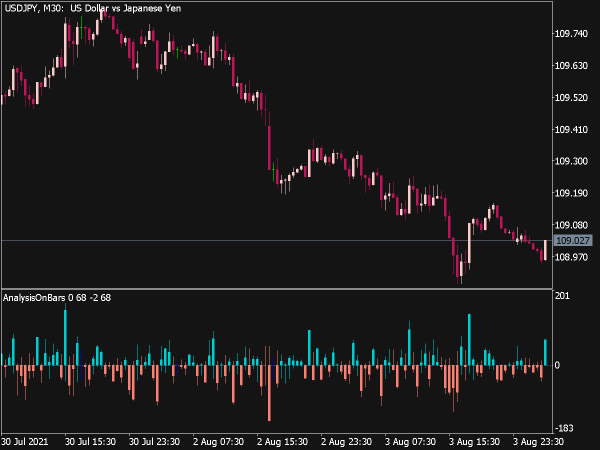Click the 109.520 price axis label
This screenshot has width=600, height=450.
[571, 98]
